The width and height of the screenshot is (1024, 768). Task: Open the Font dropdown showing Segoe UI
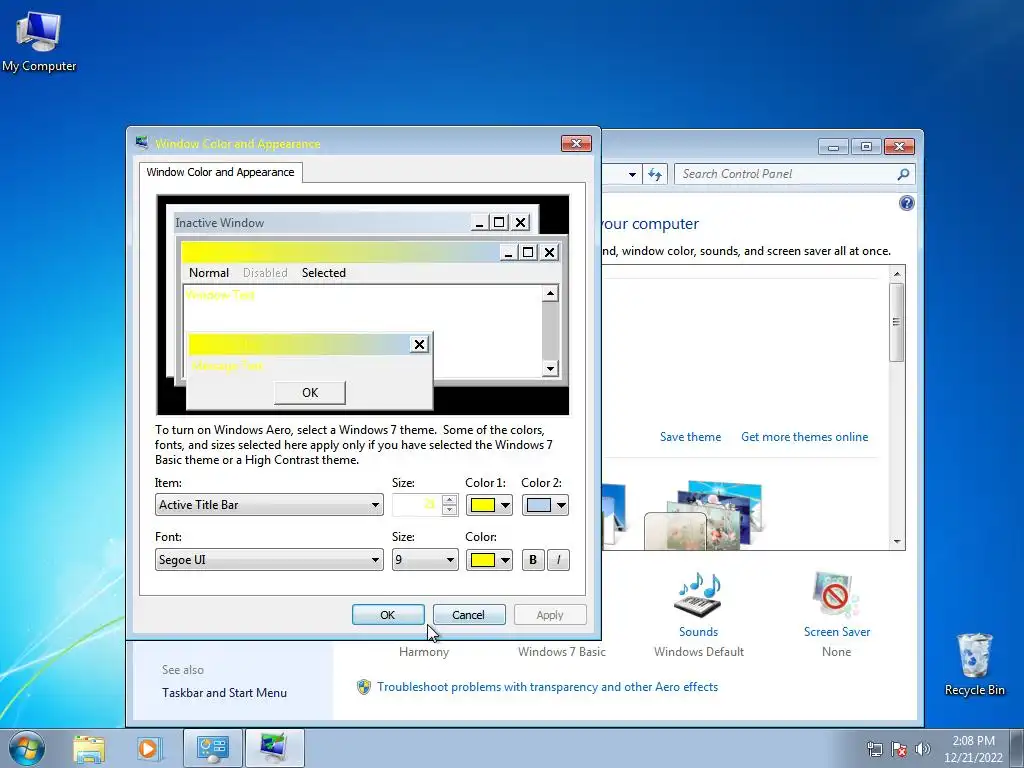pos(269,560)
